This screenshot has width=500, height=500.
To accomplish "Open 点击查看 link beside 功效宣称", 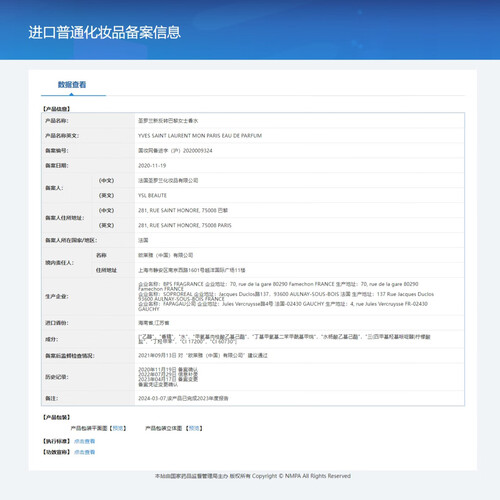I will click(85, 452).
